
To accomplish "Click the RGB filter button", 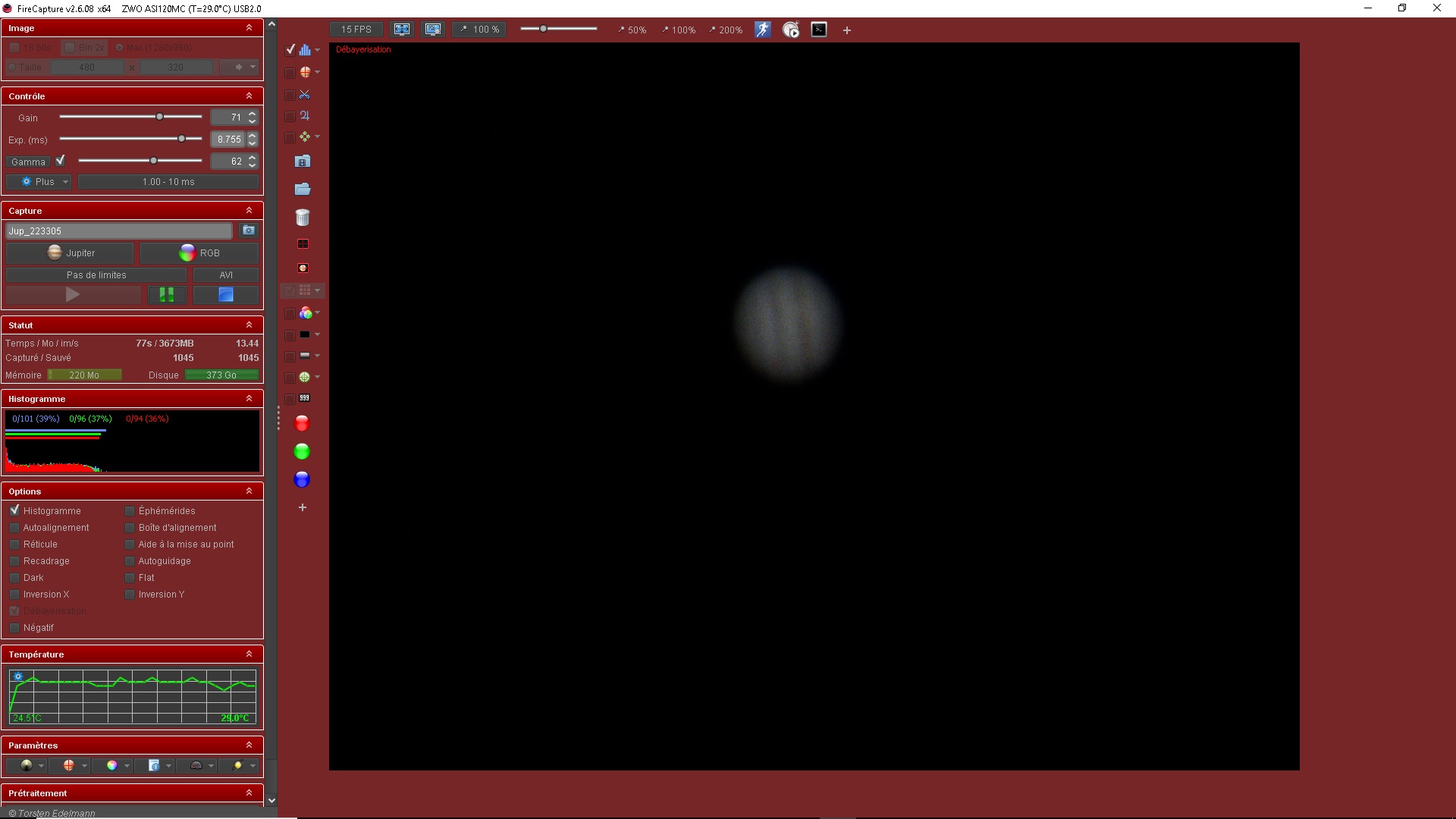I will point(199,253).
